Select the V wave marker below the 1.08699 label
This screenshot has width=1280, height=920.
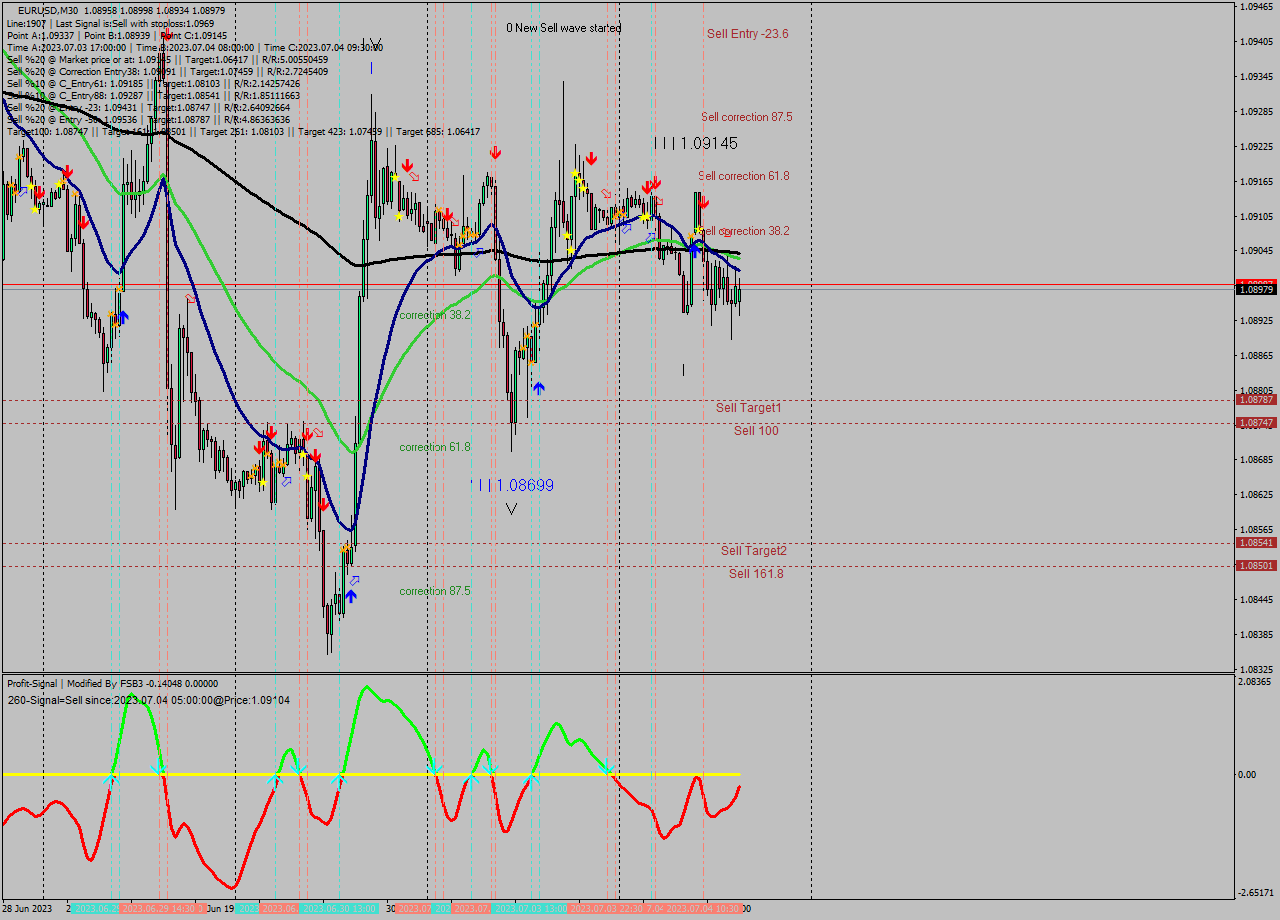(x=511, y=508)
